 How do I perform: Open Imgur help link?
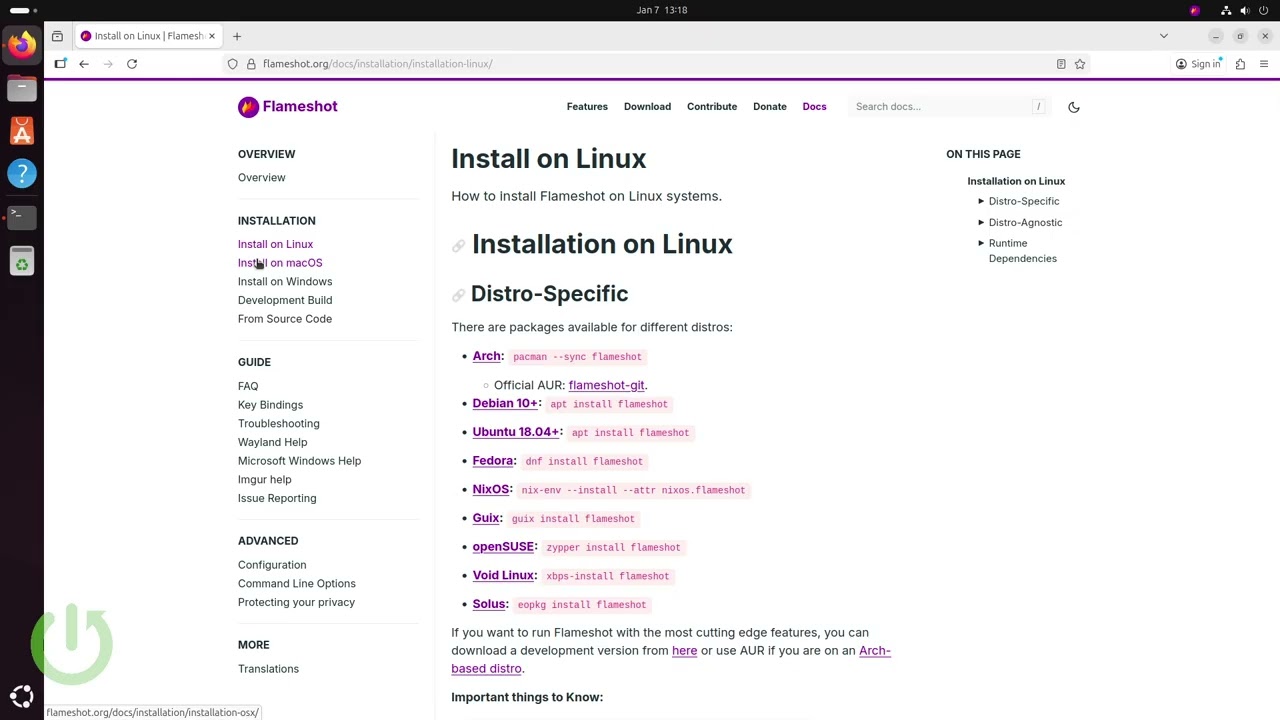click(265, 479)
